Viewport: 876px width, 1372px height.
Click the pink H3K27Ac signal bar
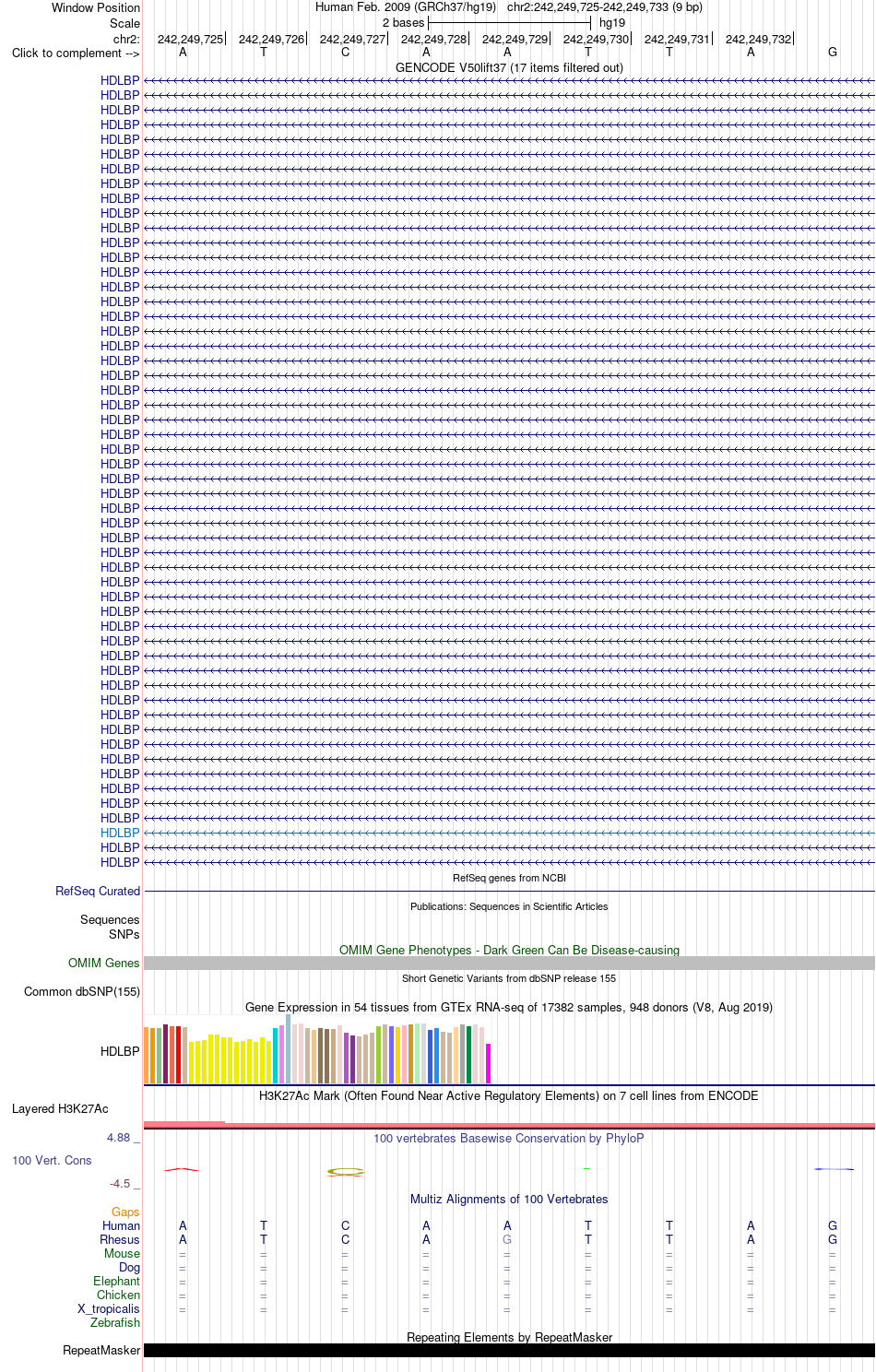509,1125
